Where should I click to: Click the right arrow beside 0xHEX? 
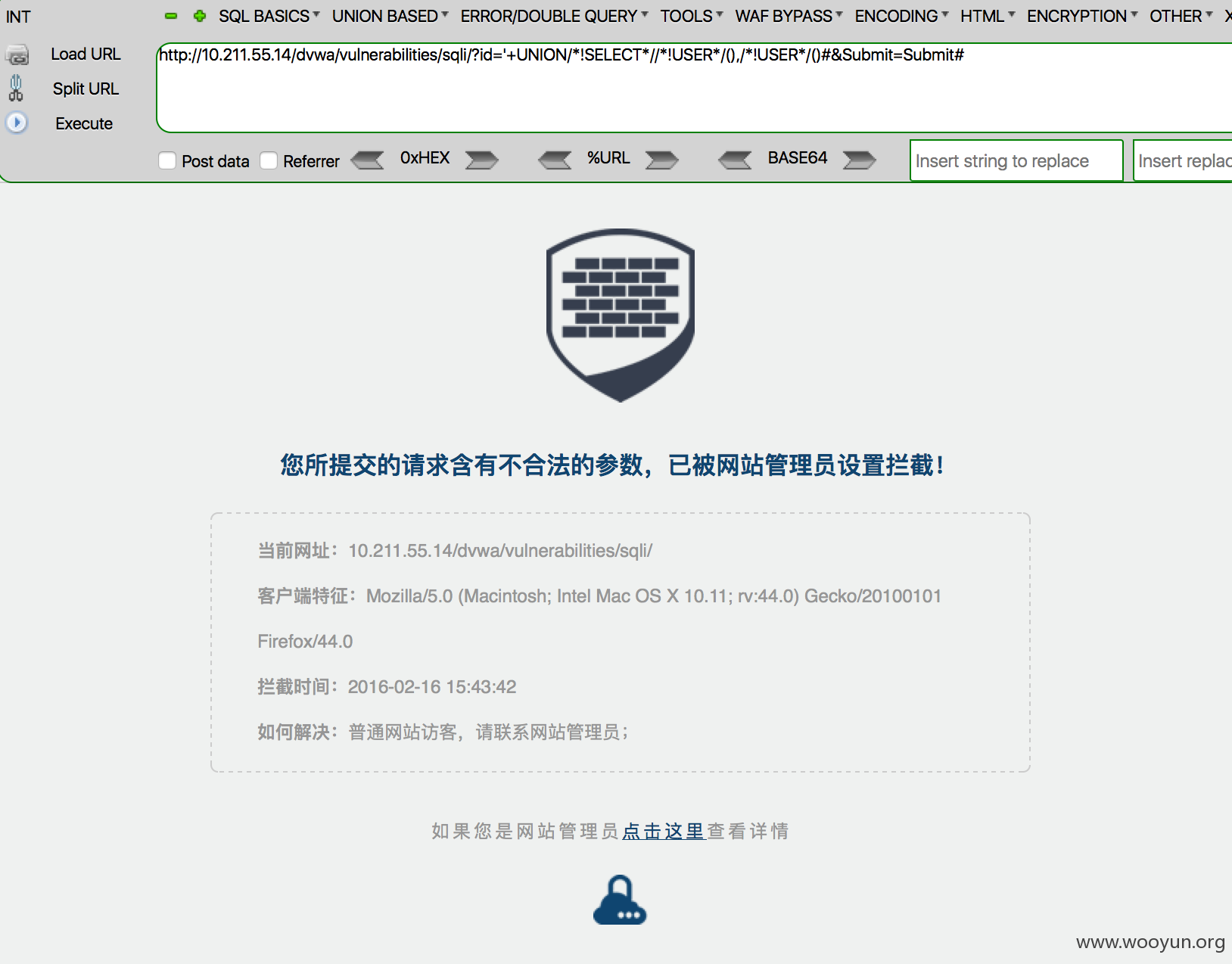click(481, 160)
